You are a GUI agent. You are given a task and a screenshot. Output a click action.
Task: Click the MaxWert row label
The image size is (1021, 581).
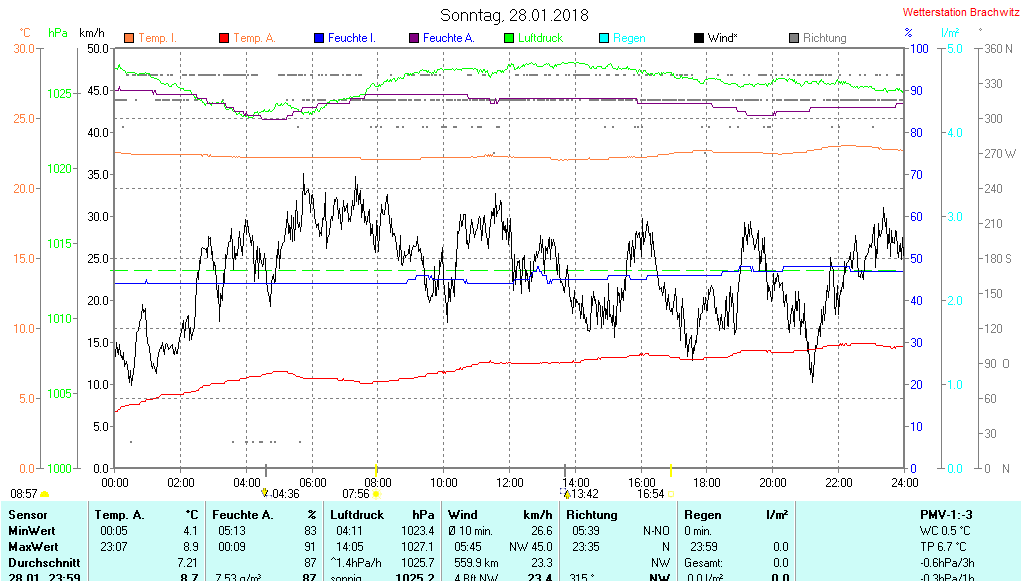coord(34,547)
